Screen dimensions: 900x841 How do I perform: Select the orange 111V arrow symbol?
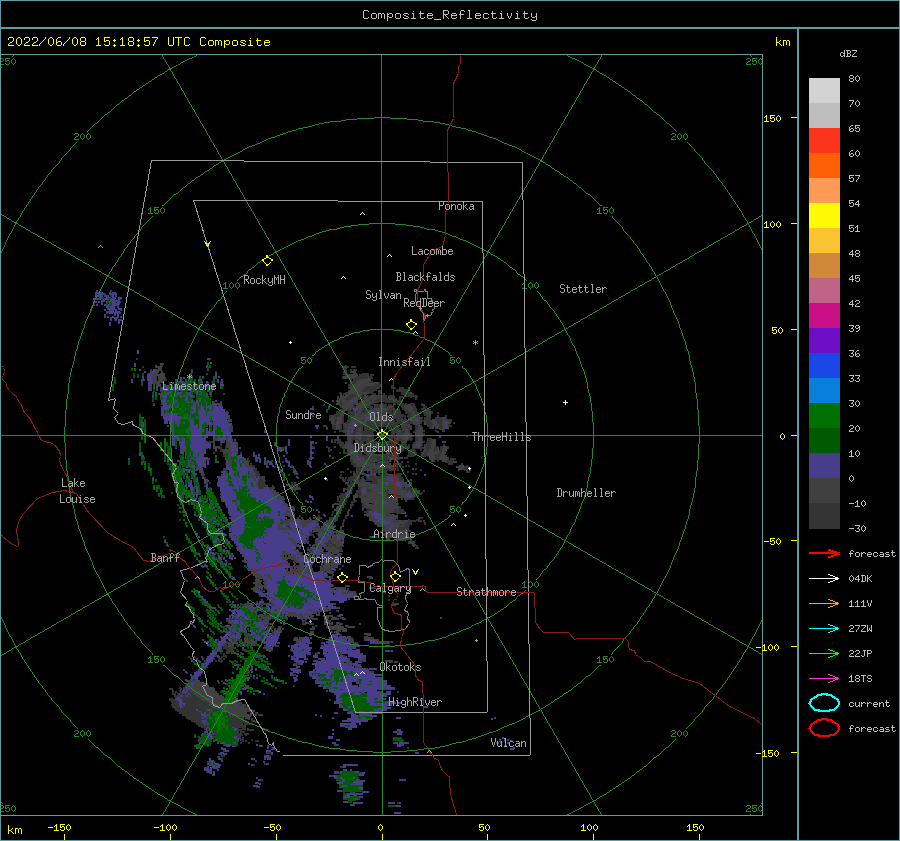[x=824, y=603]
